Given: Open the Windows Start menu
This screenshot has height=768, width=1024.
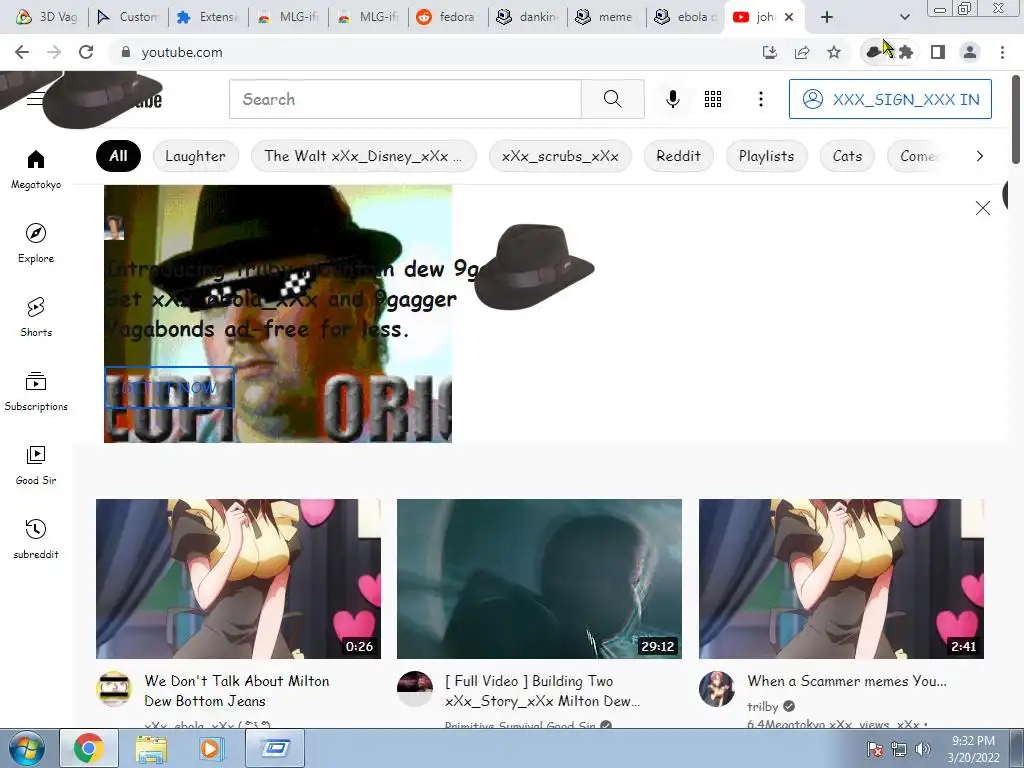Looking at the screenshot, I should click(26, 748).
